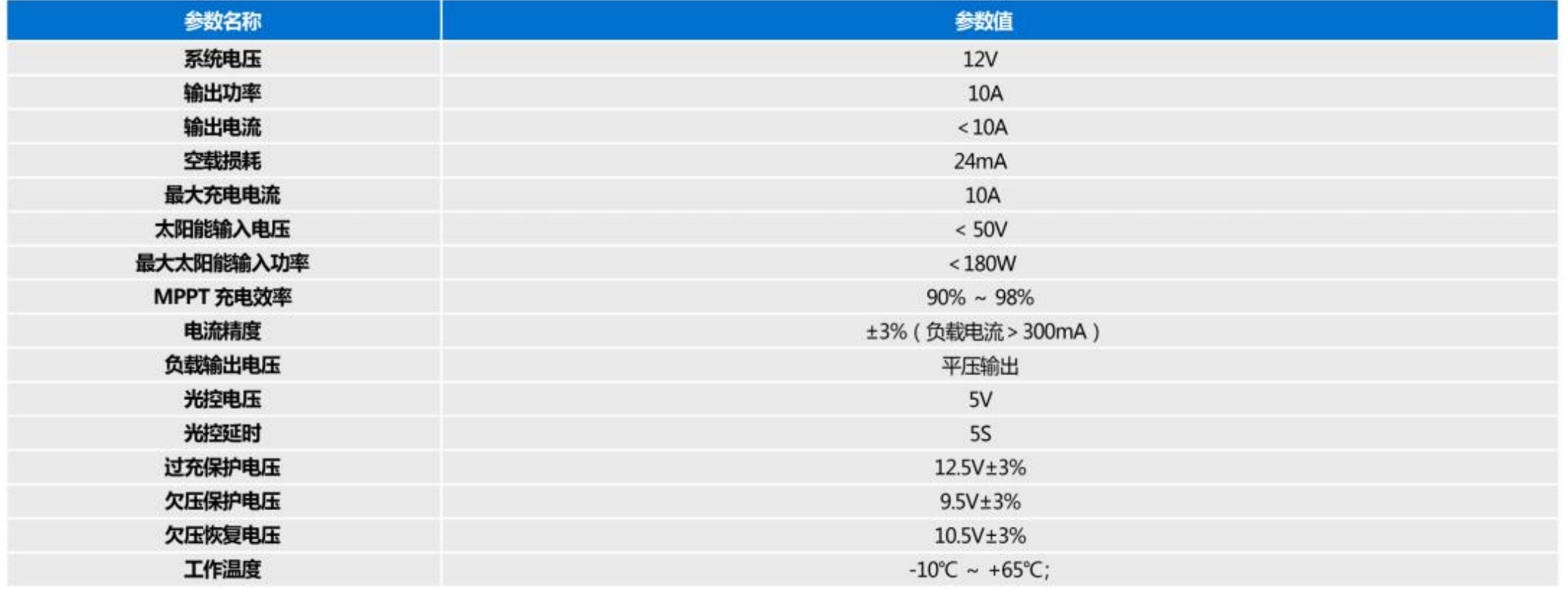The width and height of the screenshot is (1568, 589).
Task: Click the 12V system voltage value
Action: 980,59
